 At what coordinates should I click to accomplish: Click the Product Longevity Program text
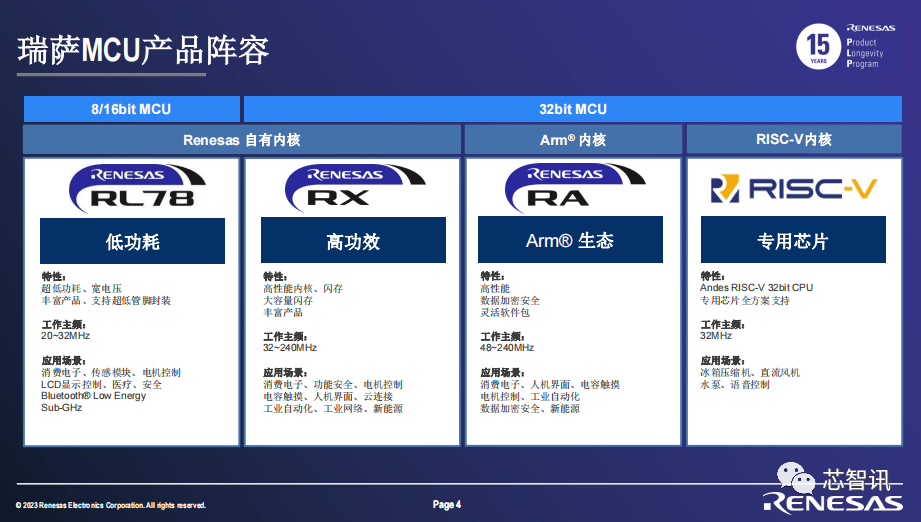[865, 53]
